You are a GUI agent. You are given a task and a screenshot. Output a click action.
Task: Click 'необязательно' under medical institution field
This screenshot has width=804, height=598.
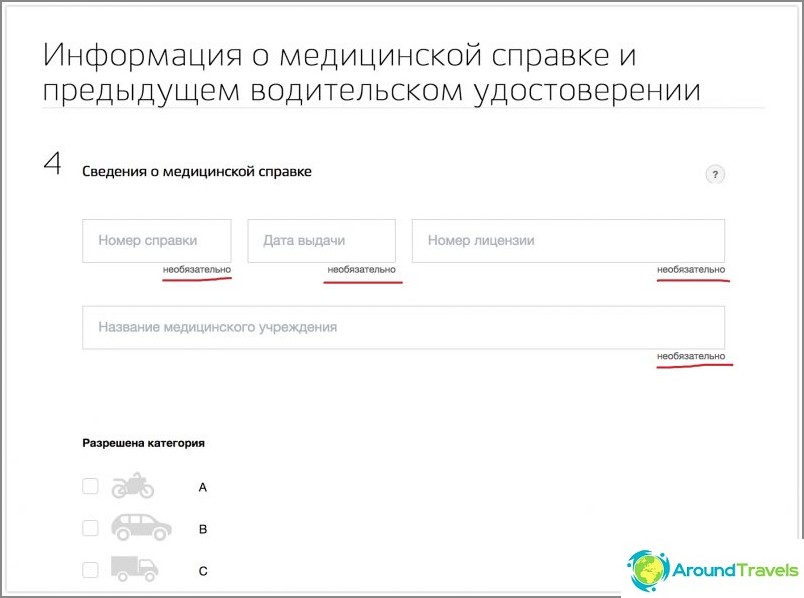pyautogui.click(x=691, y=356)
